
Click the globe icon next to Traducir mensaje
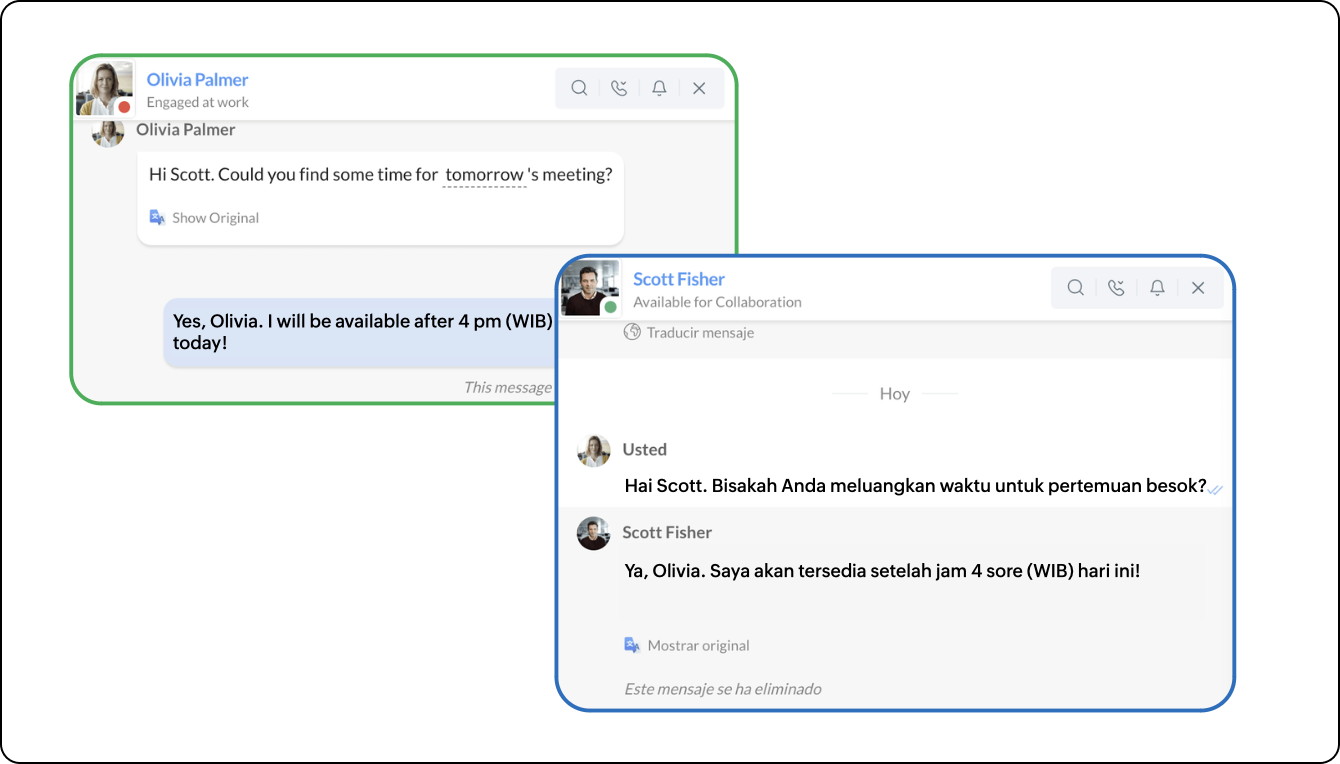click(x=632, y=332)
